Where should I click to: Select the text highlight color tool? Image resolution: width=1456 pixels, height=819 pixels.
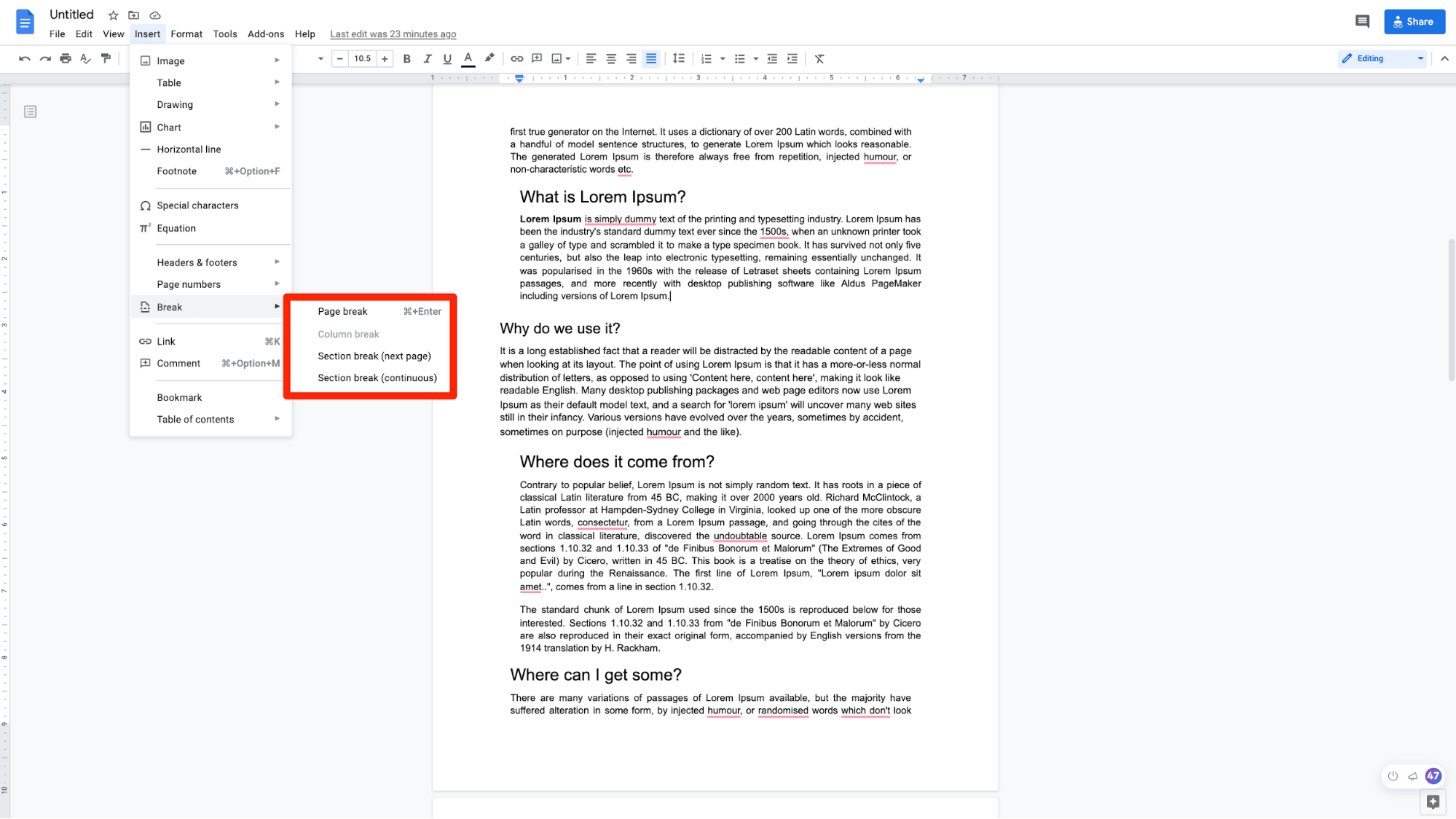pyautogui.click(x=489, y=58)
